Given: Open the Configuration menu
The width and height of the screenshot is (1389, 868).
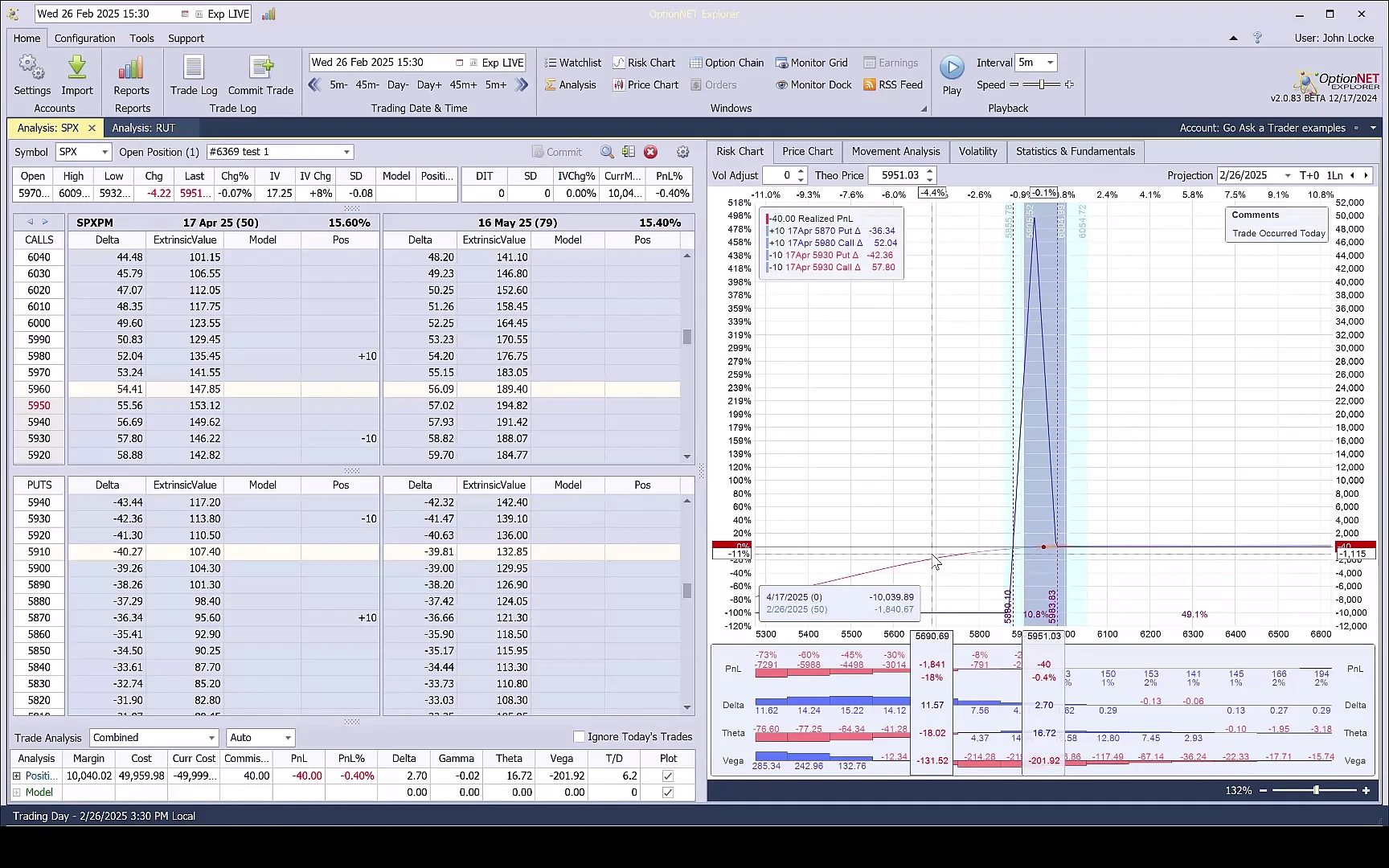Looking at the screenshot, I should click(85, 38).
